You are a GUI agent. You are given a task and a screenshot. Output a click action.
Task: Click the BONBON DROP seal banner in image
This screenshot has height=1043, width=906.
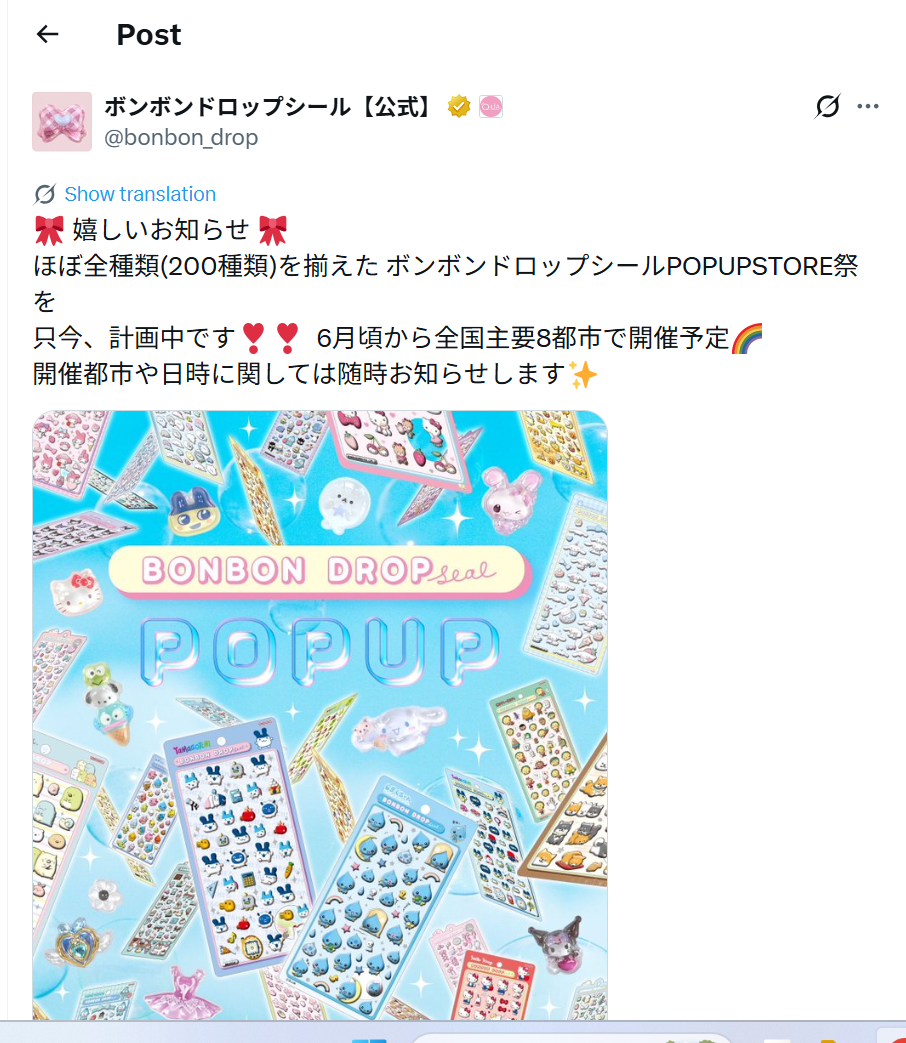click(319, 571)
